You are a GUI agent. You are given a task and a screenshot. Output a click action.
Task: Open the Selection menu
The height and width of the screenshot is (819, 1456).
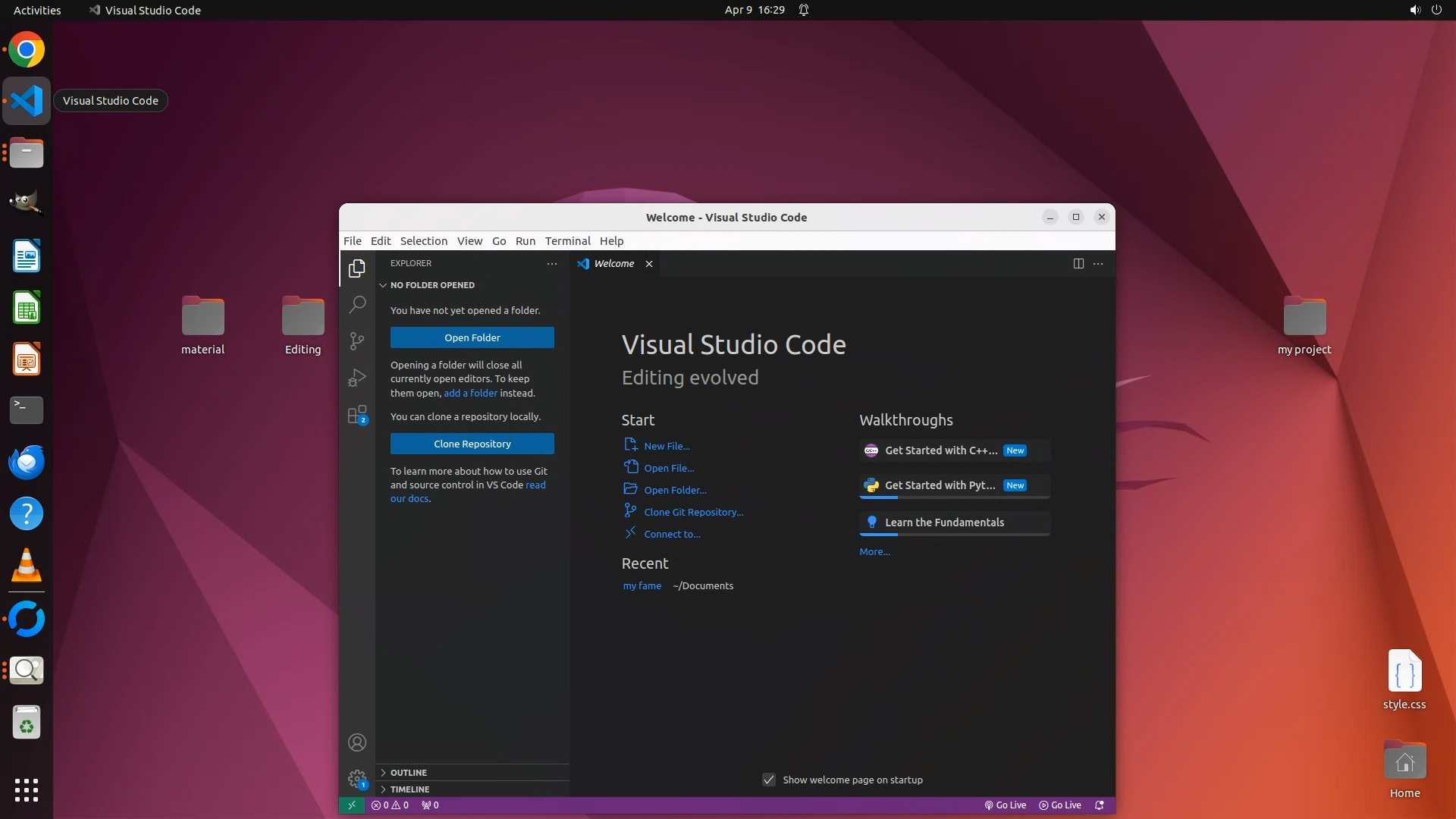tap(423, 240)
